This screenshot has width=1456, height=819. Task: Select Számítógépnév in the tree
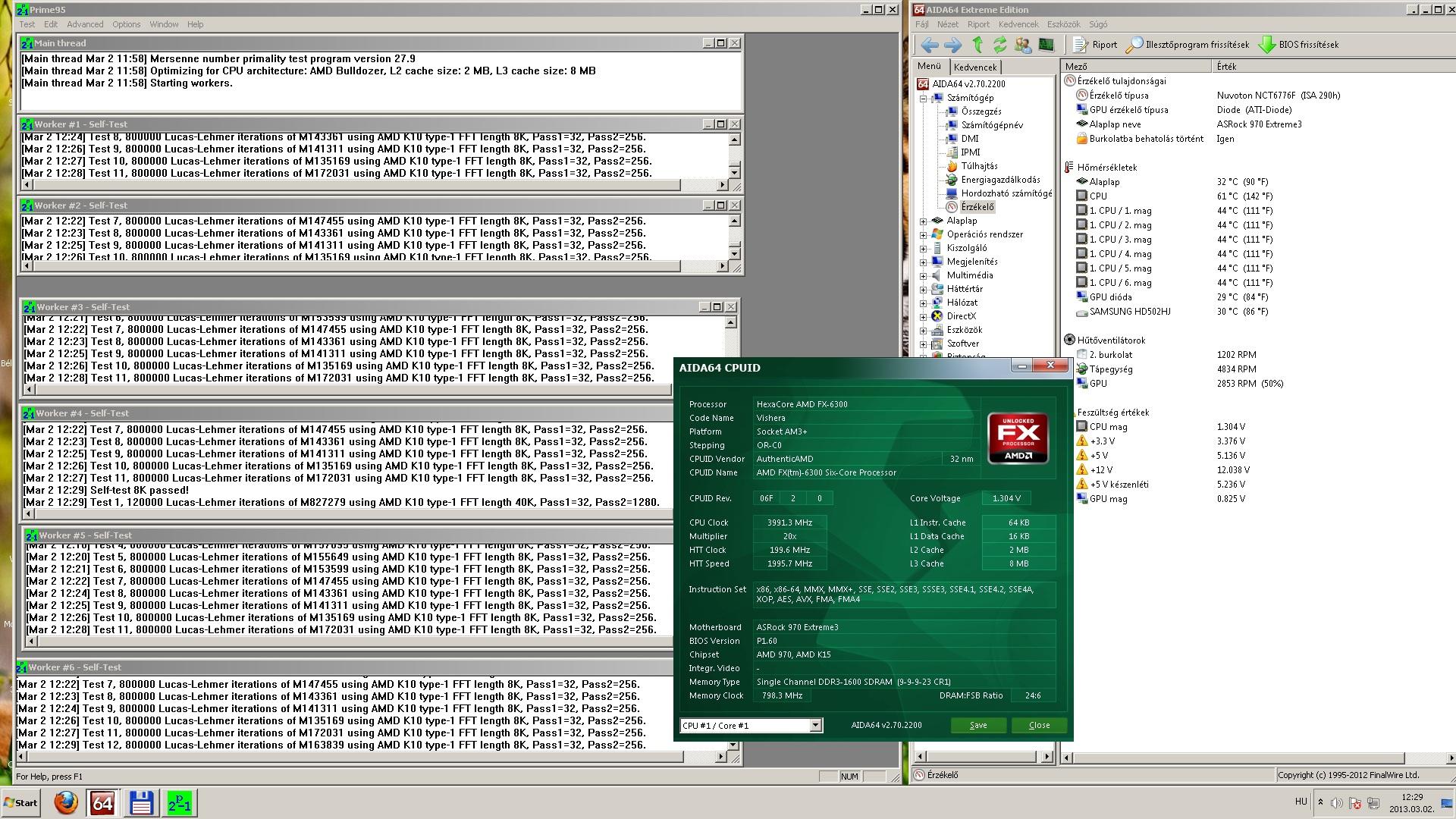(x=992, y=125)
